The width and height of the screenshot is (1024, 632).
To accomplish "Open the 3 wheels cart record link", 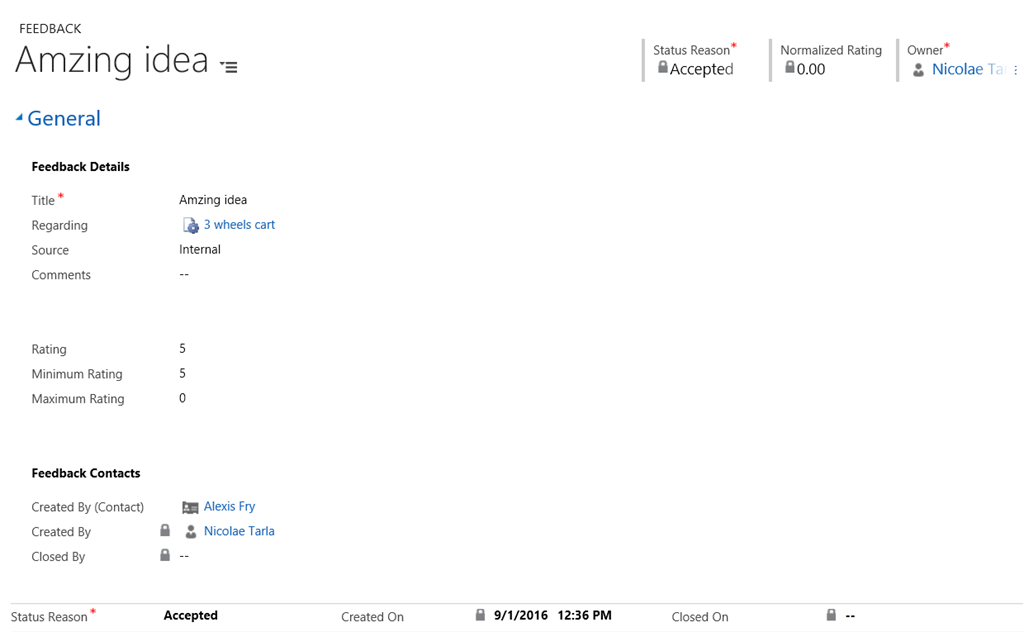I will [x=239, y=225].
